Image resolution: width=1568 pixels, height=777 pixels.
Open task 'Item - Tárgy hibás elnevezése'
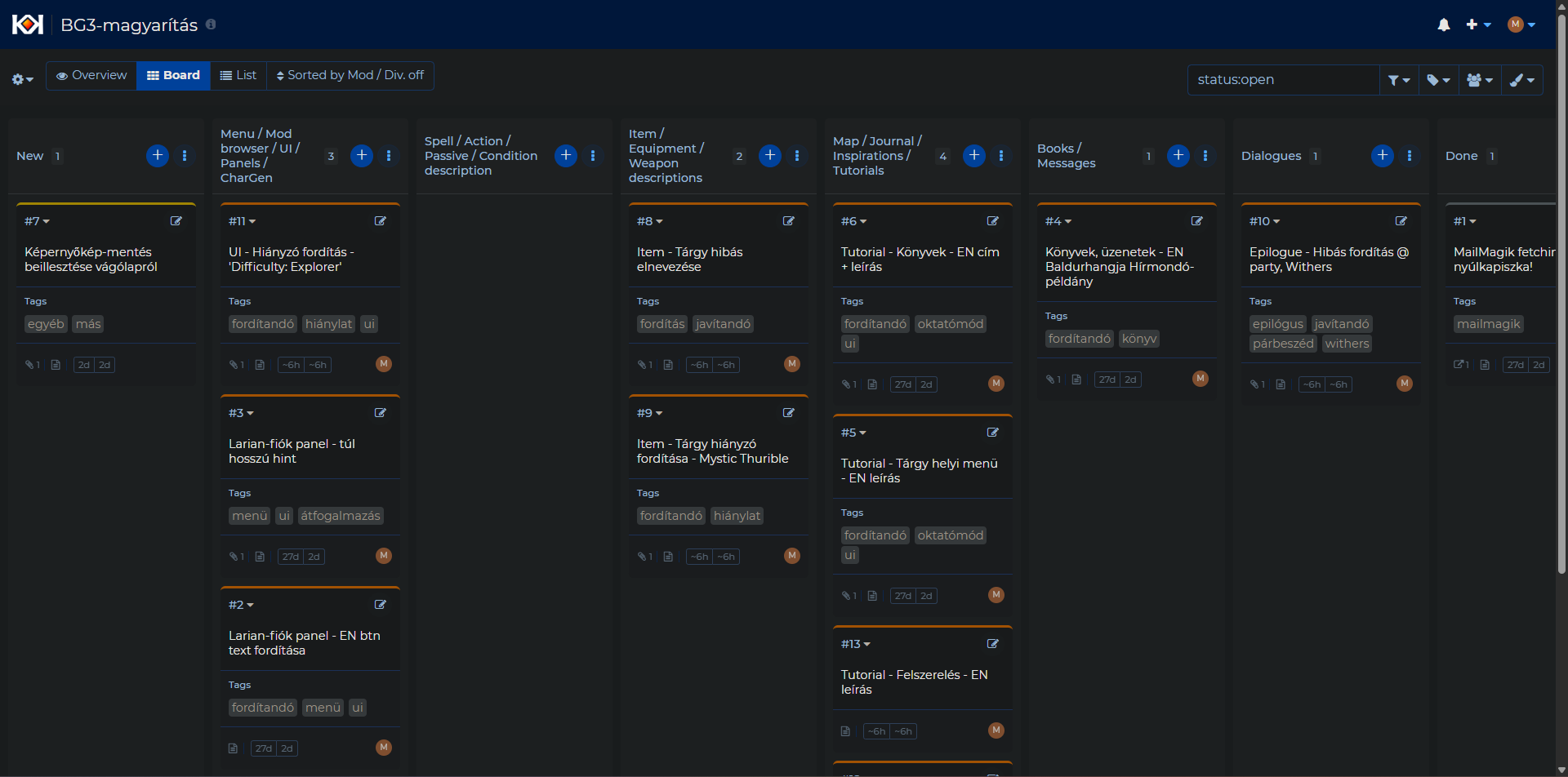coord(690,260)
